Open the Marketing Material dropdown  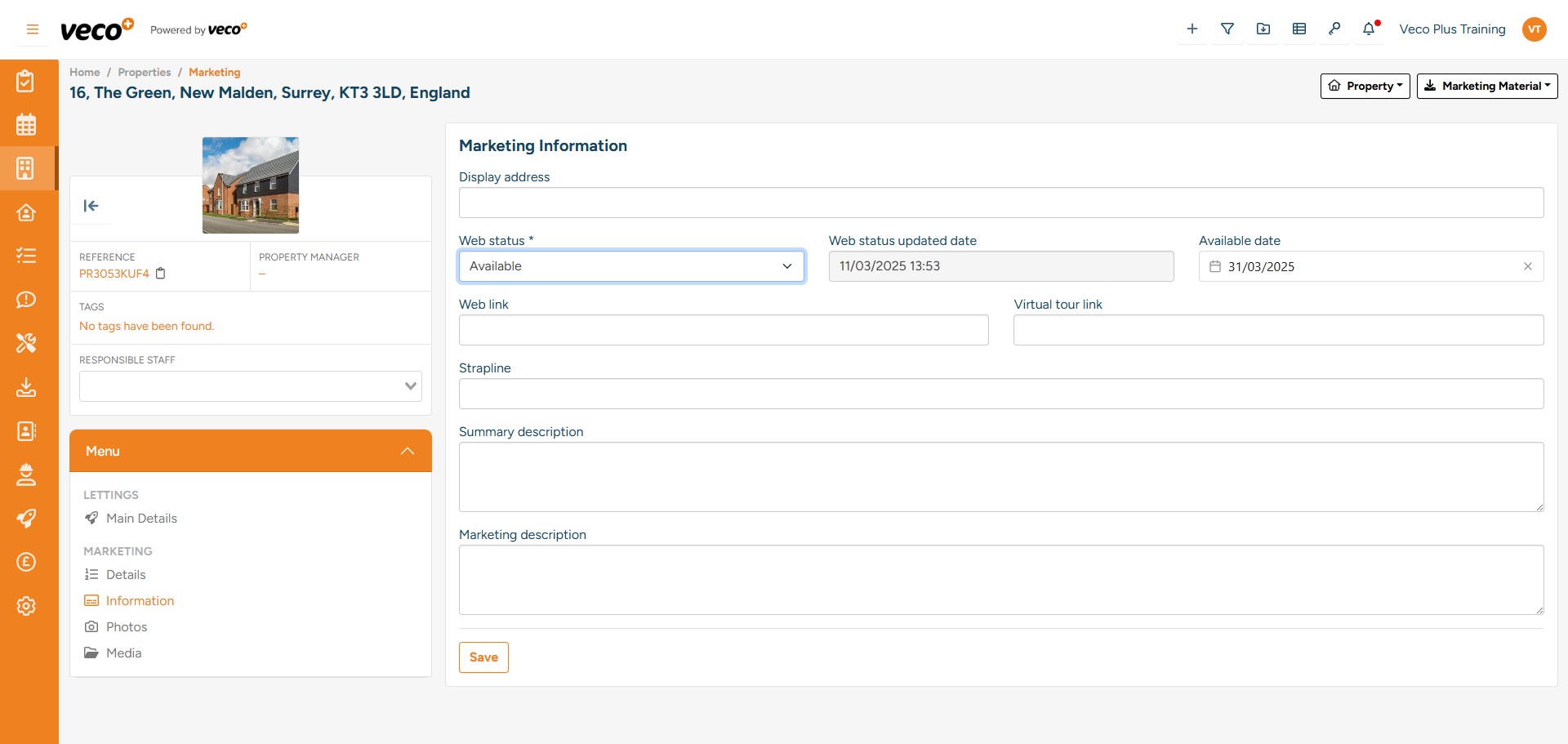click(x=1486, y=86)
